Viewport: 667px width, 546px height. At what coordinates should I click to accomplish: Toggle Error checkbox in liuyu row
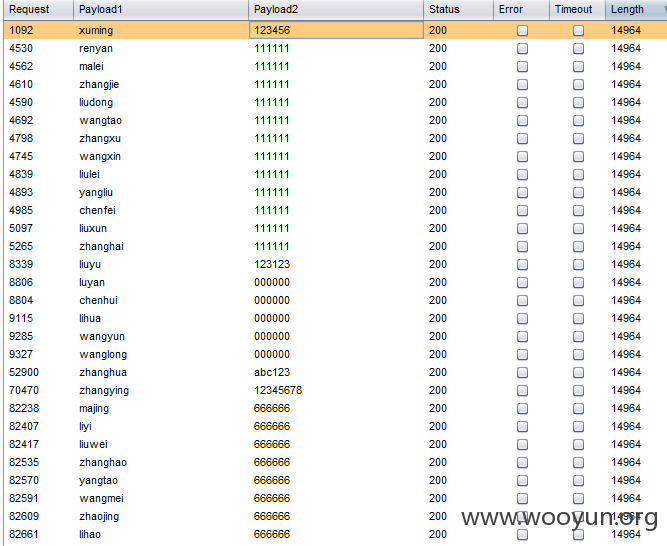tap(522, 264)
